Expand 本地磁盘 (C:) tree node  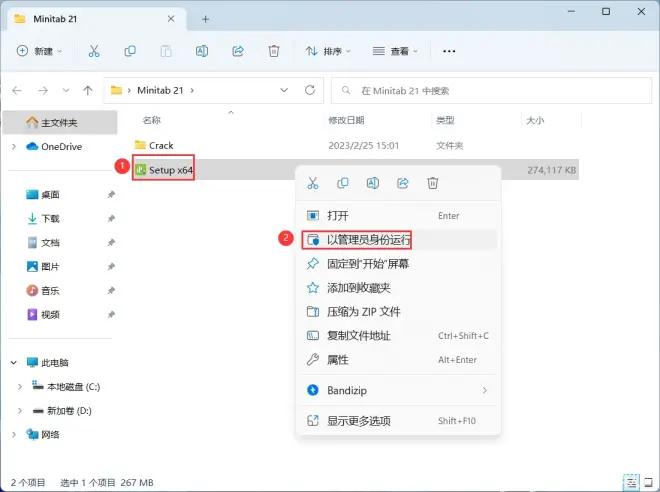pyautogui.click(x=20, y=386)
